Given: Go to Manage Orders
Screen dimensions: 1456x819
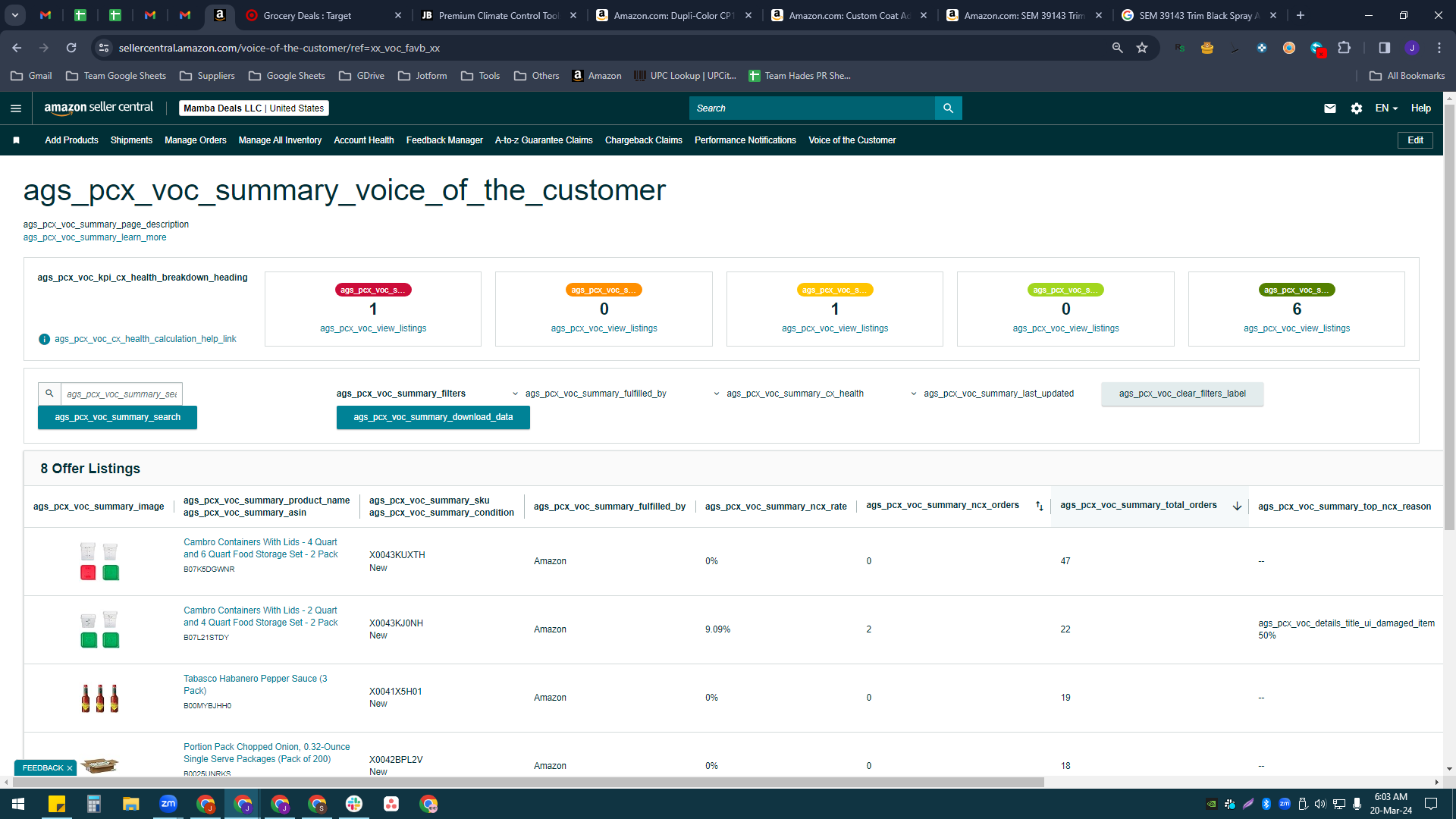Looking at the screenshot, I should coord(196,140).
